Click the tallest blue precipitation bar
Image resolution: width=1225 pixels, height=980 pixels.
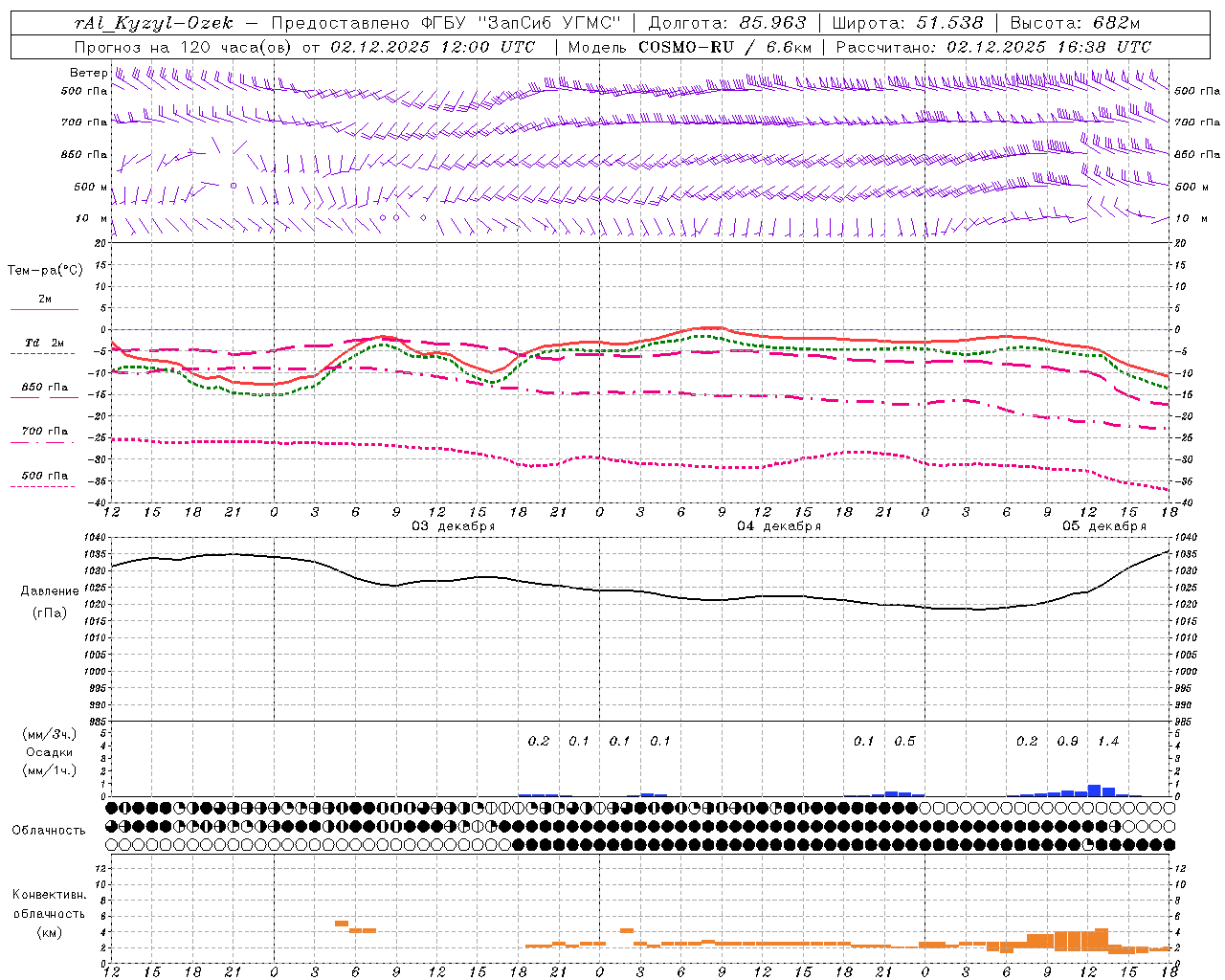click(x=1094, y=791)
